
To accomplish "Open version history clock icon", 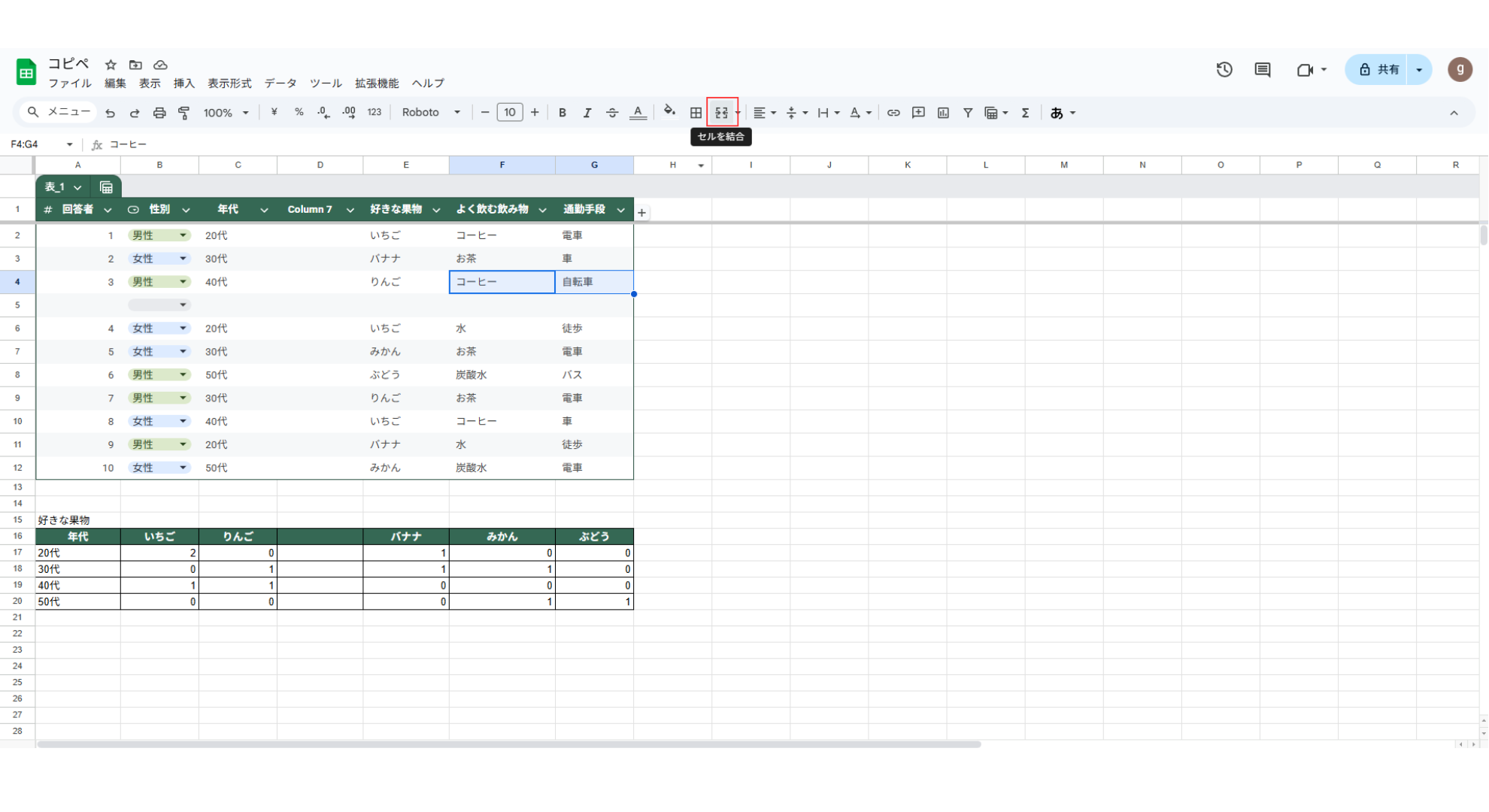I will 1224,70.
